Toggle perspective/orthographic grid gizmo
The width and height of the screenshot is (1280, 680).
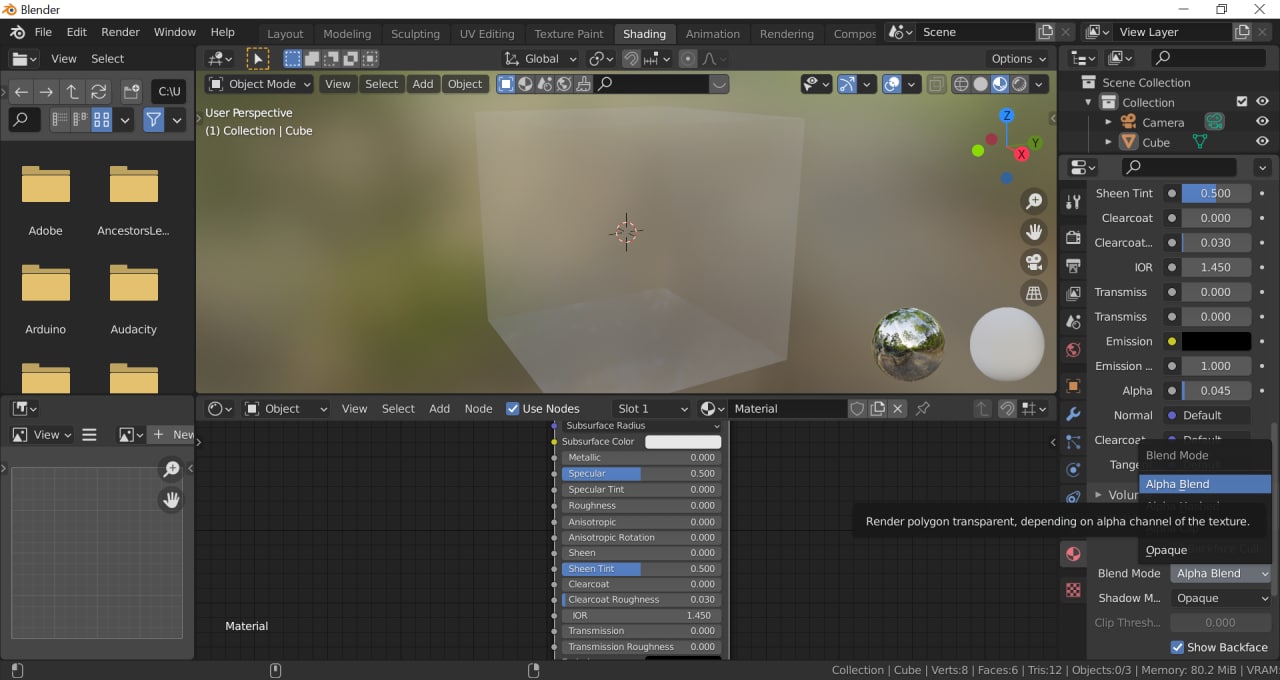[x=1034, y=293]
